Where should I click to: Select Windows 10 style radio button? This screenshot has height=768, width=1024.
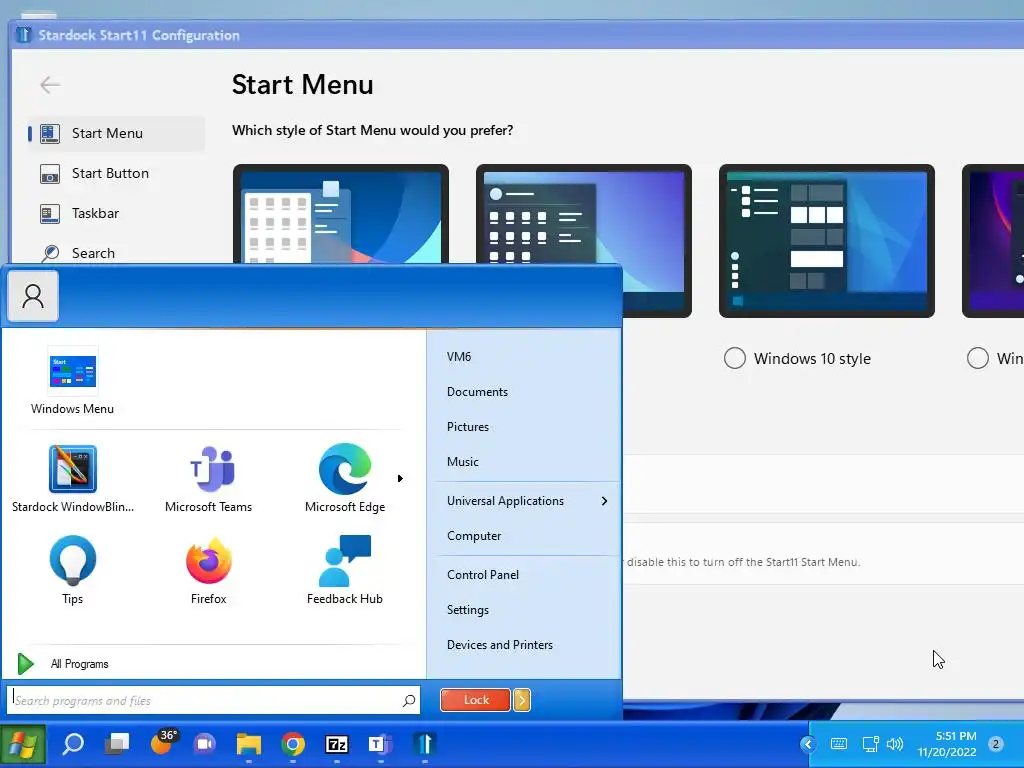click(735, 358)
